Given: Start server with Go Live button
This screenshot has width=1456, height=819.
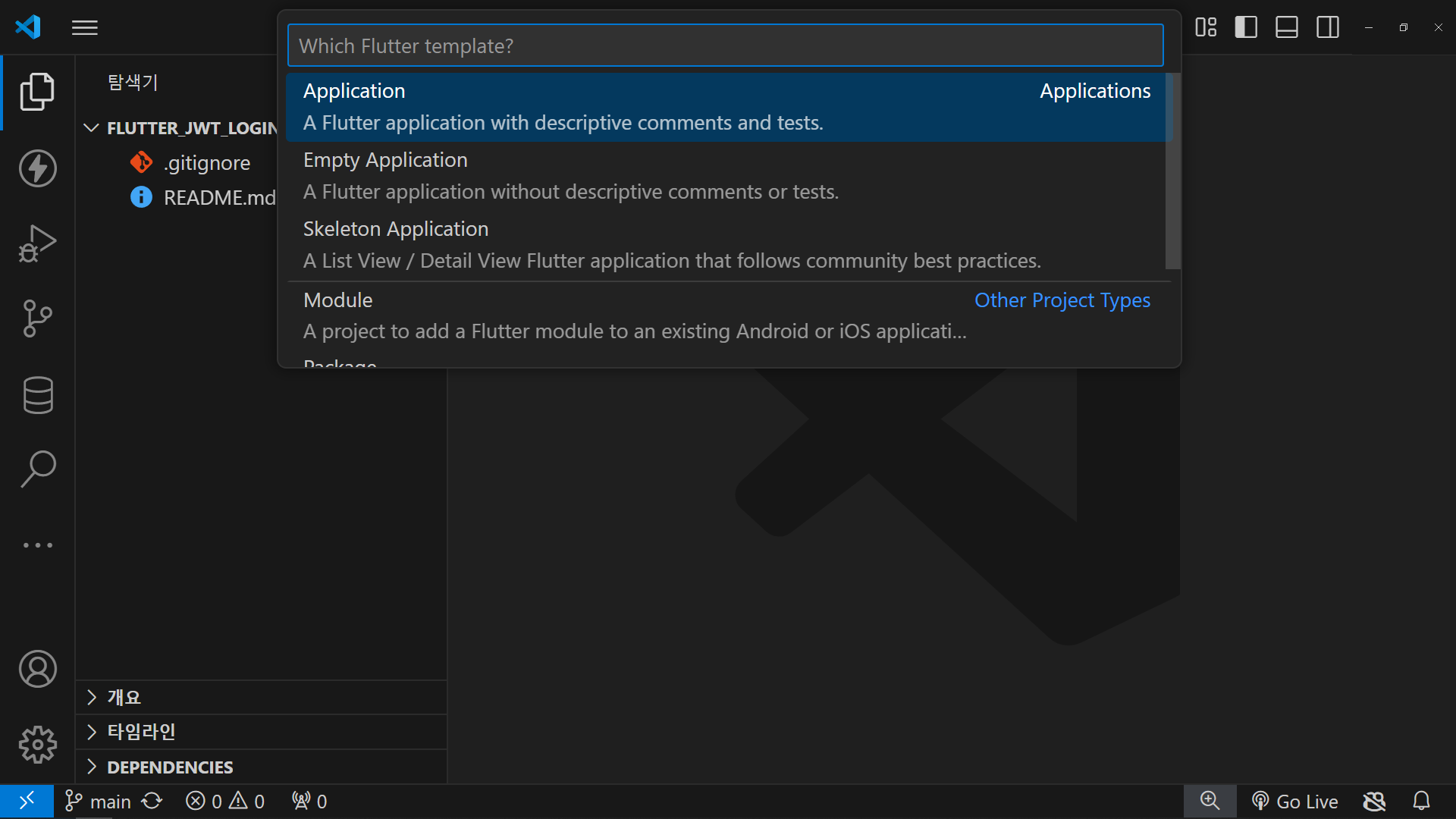Looking at the screenshot, I should pos(1294,802).
